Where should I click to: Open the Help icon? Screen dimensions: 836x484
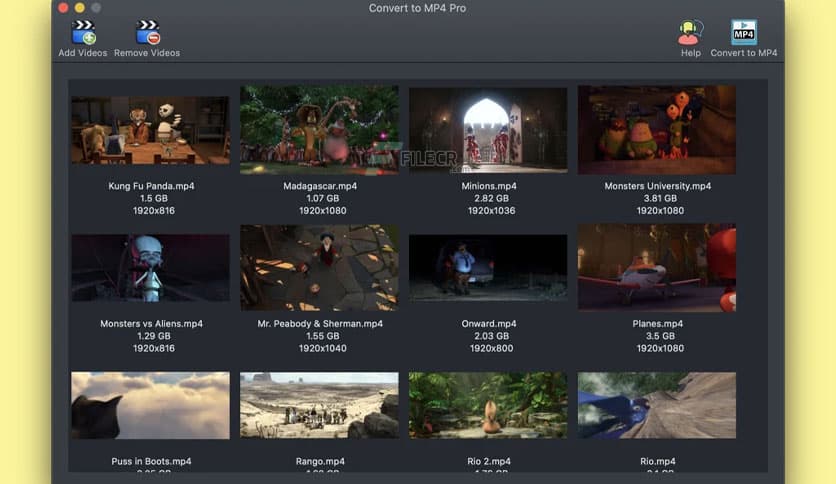point(690,33)
